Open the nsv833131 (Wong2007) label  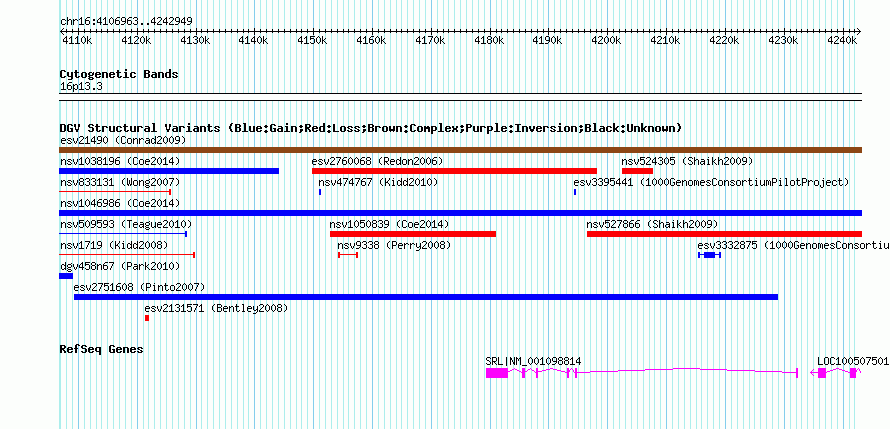pyautogui.click(x=120, y=183)
